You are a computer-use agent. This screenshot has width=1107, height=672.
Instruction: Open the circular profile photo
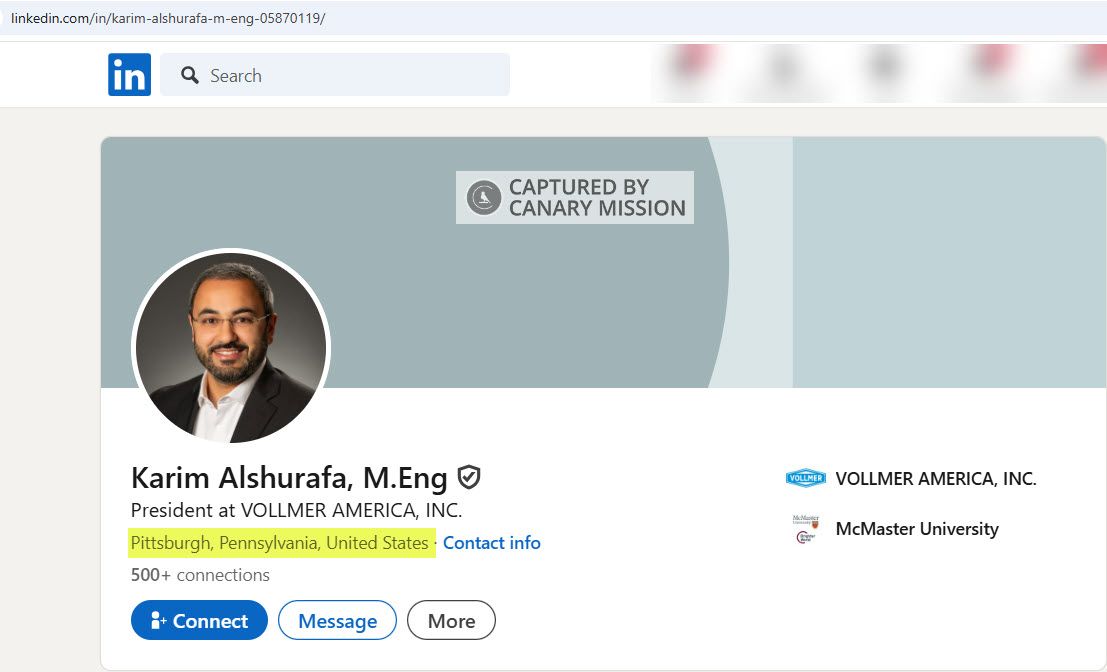point(231,347)
